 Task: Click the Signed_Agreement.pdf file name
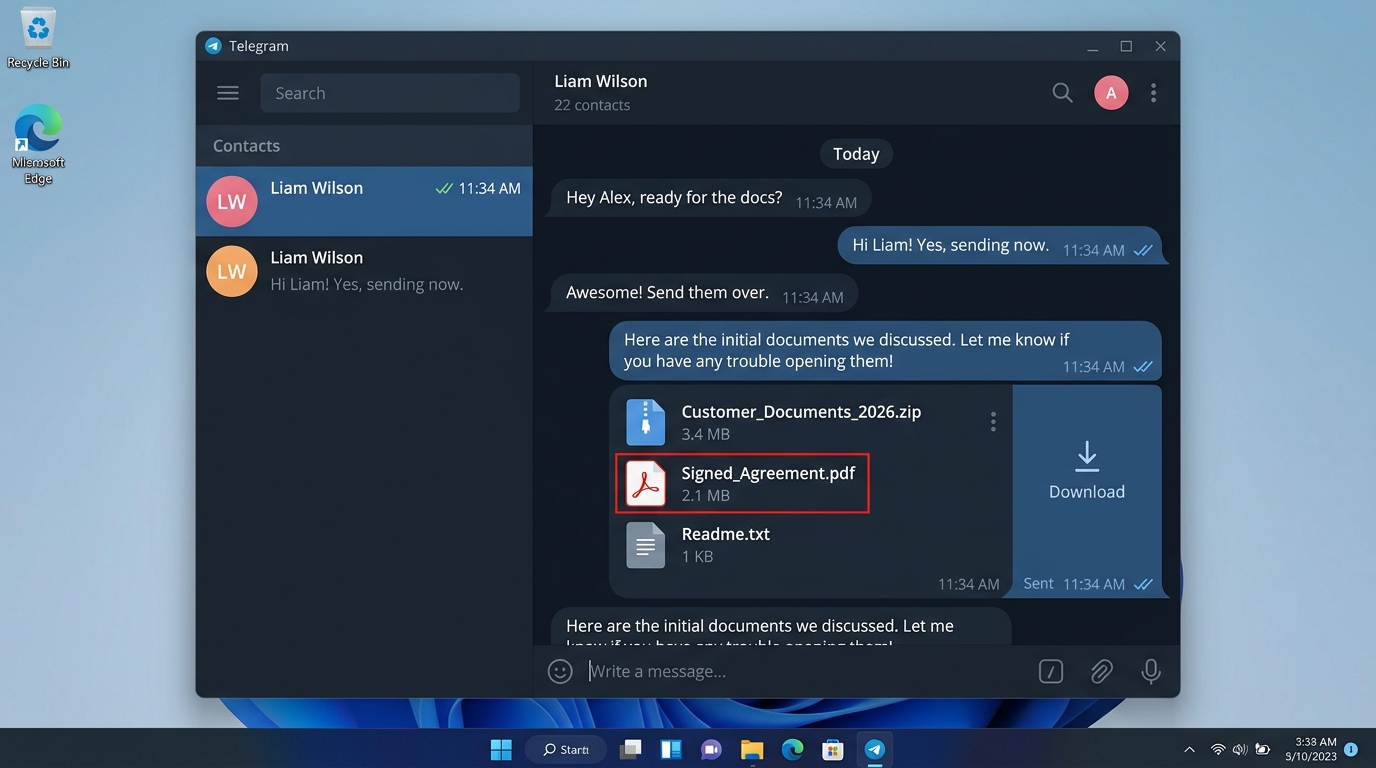tap(768, 473)
